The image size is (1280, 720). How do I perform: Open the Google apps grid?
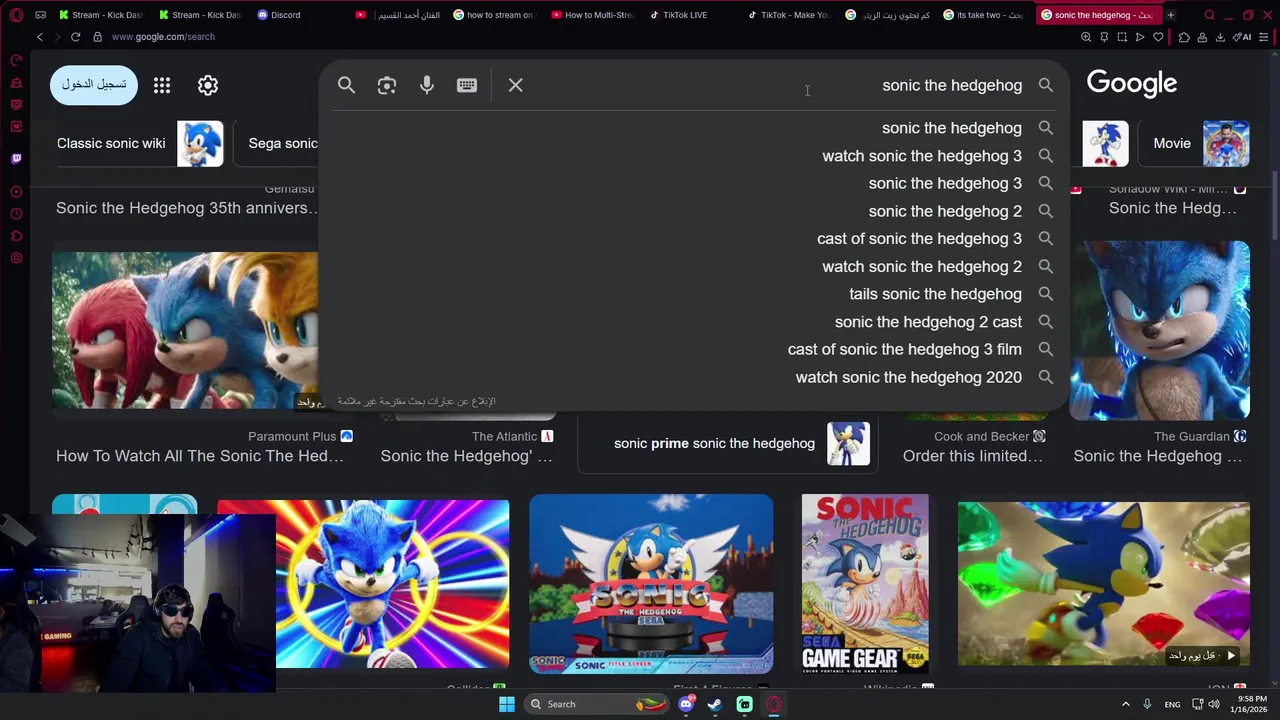pos(162,86)
